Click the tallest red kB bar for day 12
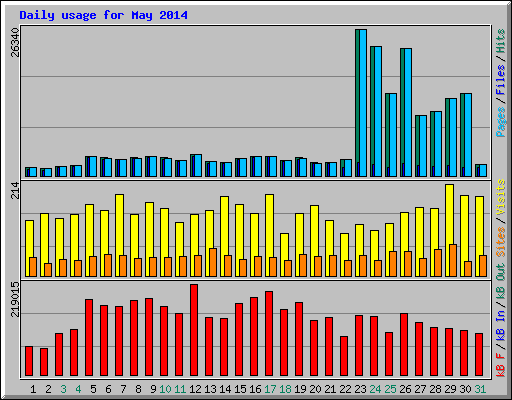The width and height of the screenshot is (512, 400). pos(194,330)
